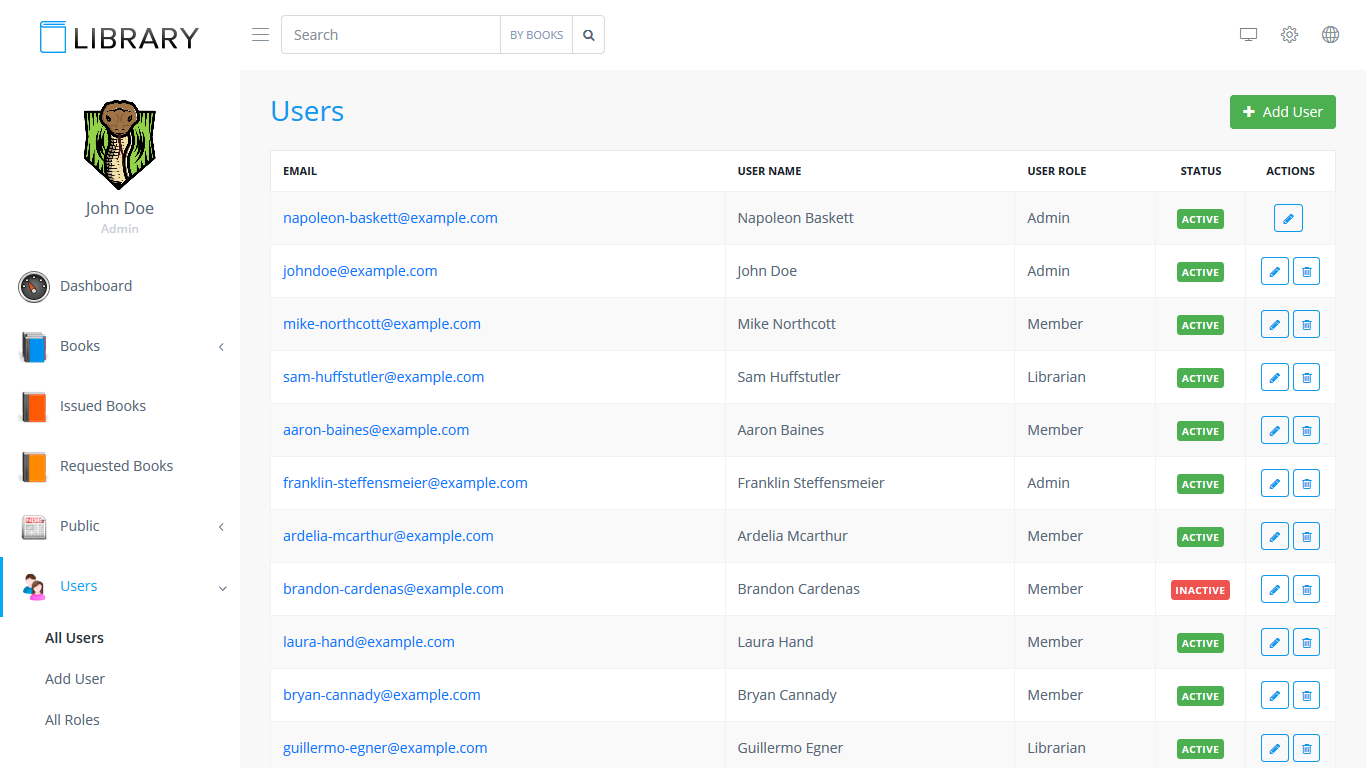Click the search magnifier icon
The height and width of the screenshot is (768, 1366).
tap(589, 35)
